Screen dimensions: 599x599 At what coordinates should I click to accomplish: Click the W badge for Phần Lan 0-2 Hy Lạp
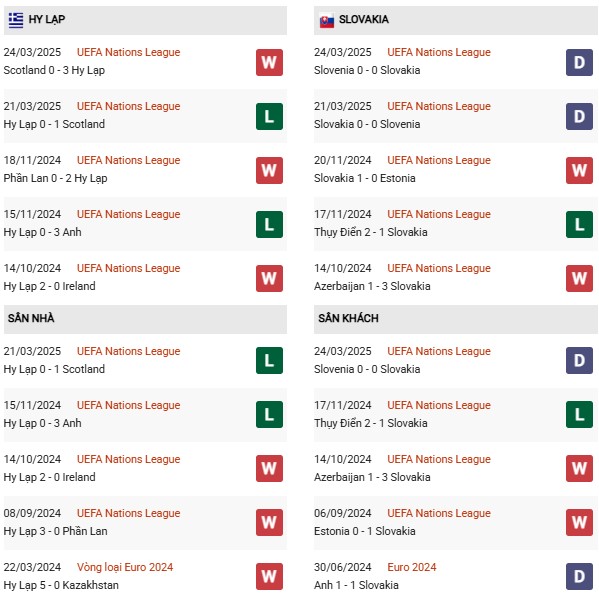[269, 170]
